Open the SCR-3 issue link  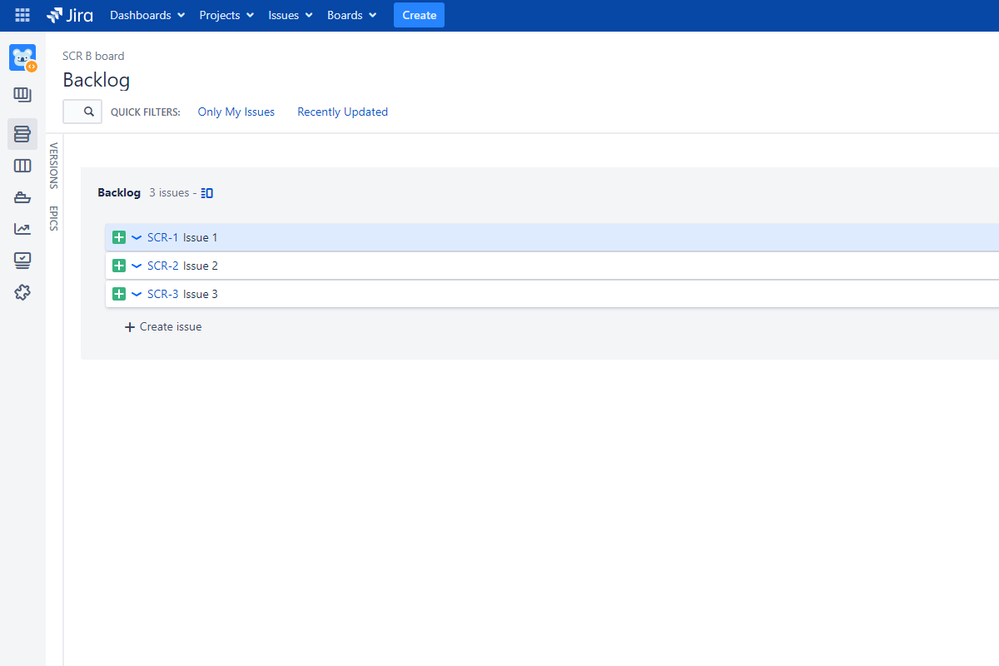[162, 294]
